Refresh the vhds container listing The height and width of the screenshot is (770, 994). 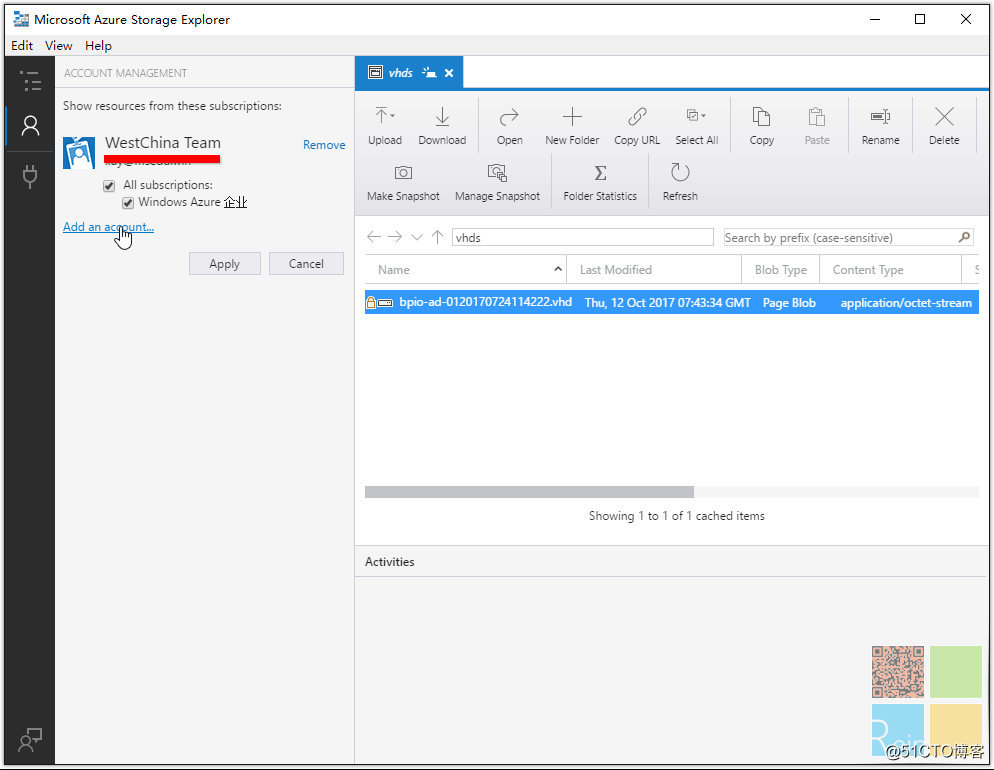pyautogui.click(x=680, y=183)
